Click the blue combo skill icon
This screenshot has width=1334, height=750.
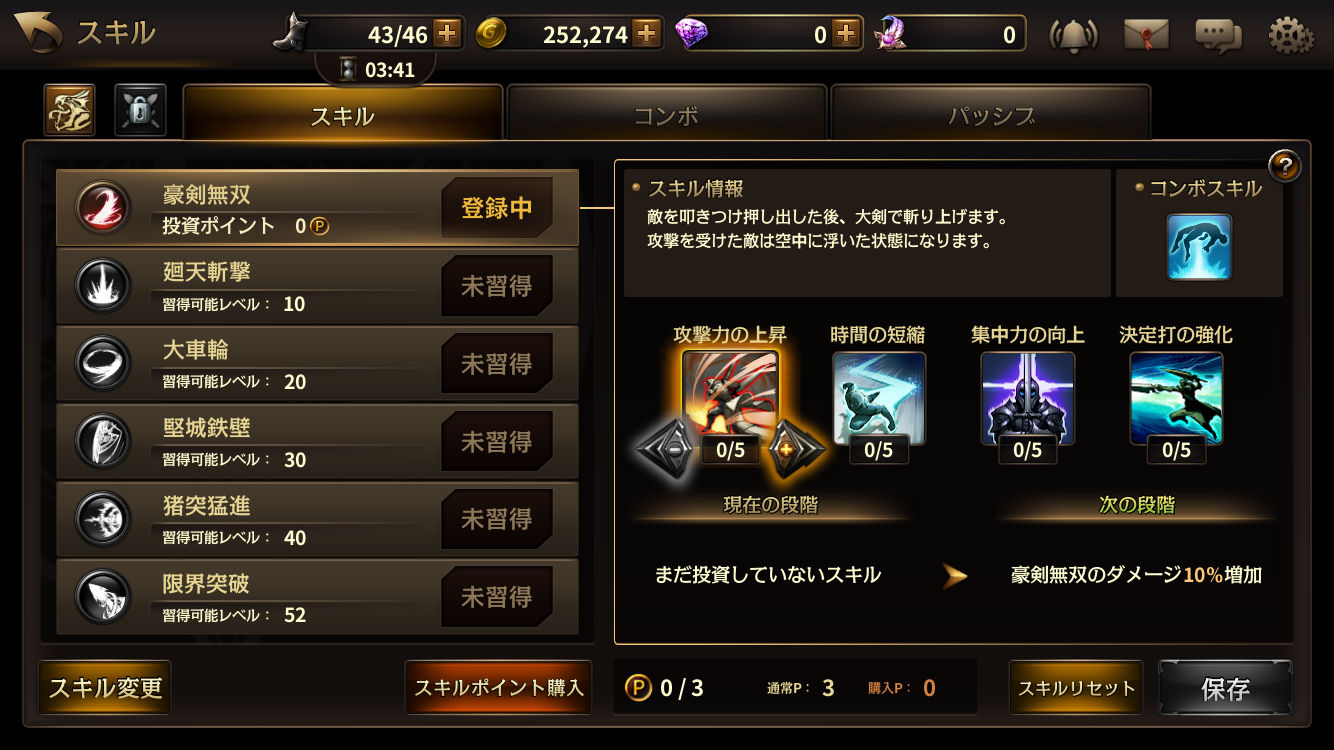(1199, 246)
